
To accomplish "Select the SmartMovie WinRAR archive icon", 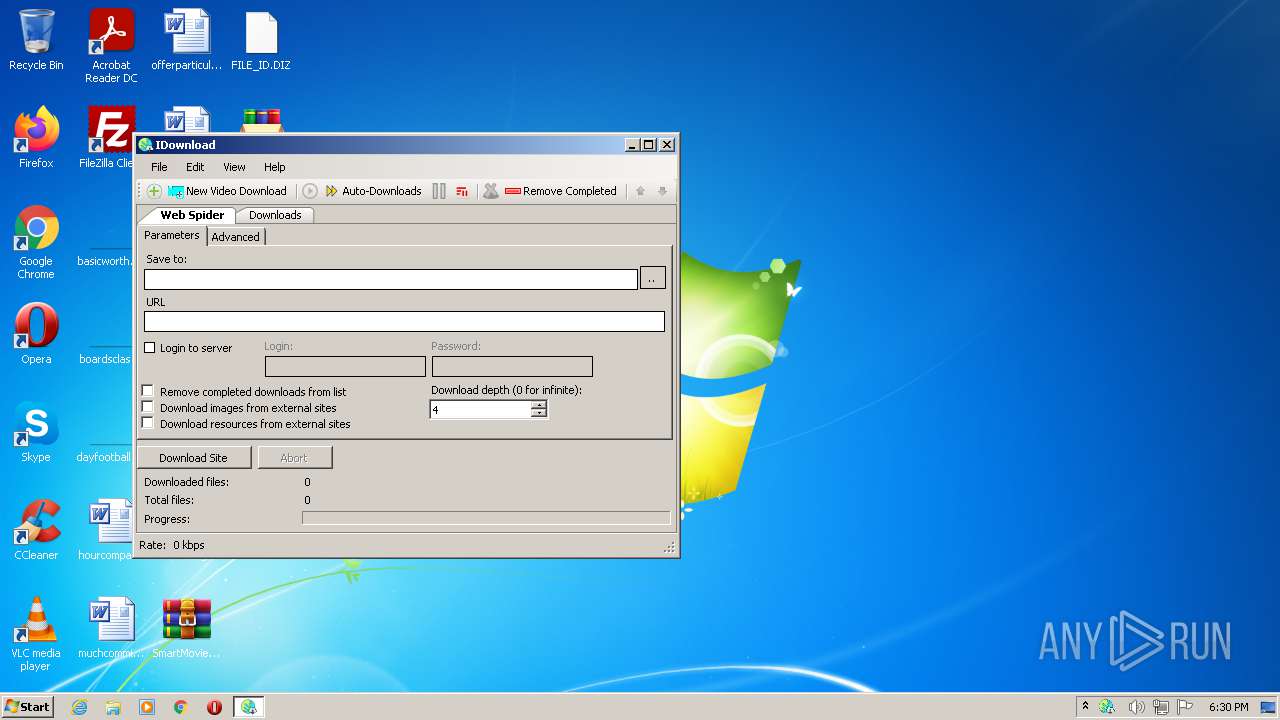I will [187, 628].
